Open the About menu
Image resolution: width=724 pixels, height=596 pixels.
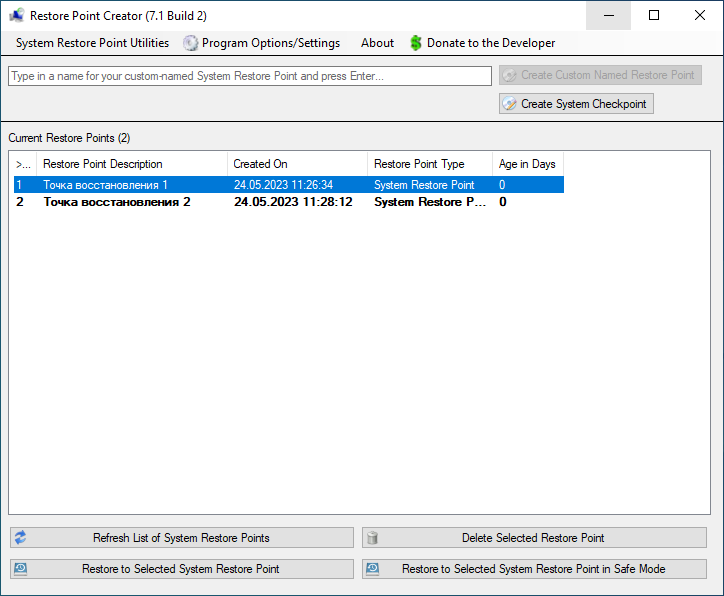377,43
